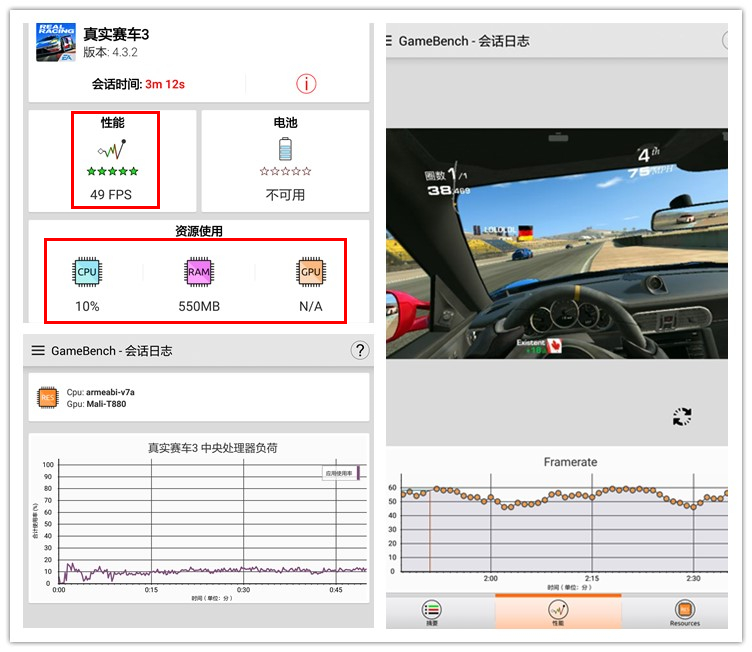Click the question mark help icon
The height and width of the screenshot is (652, 752).
[x=360, y=350]
